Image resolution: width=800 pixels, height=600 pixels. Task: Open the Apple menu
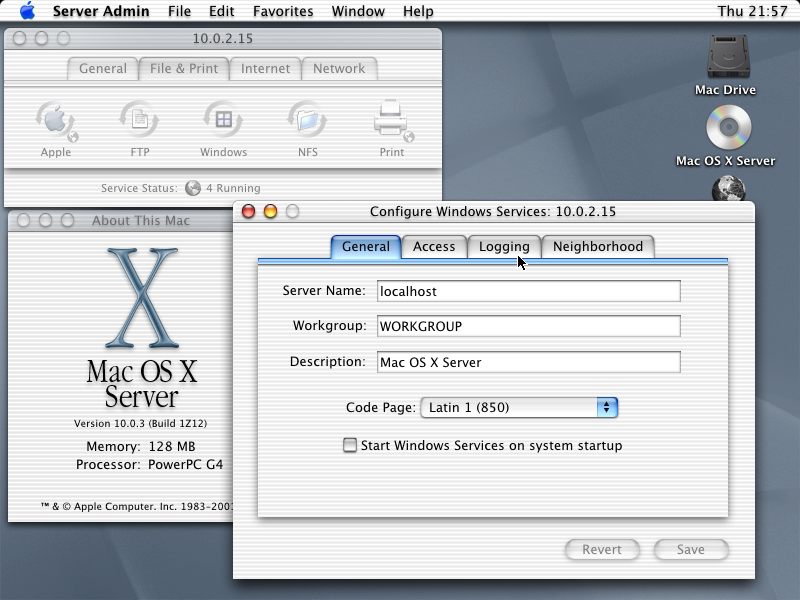pos(27,11)
